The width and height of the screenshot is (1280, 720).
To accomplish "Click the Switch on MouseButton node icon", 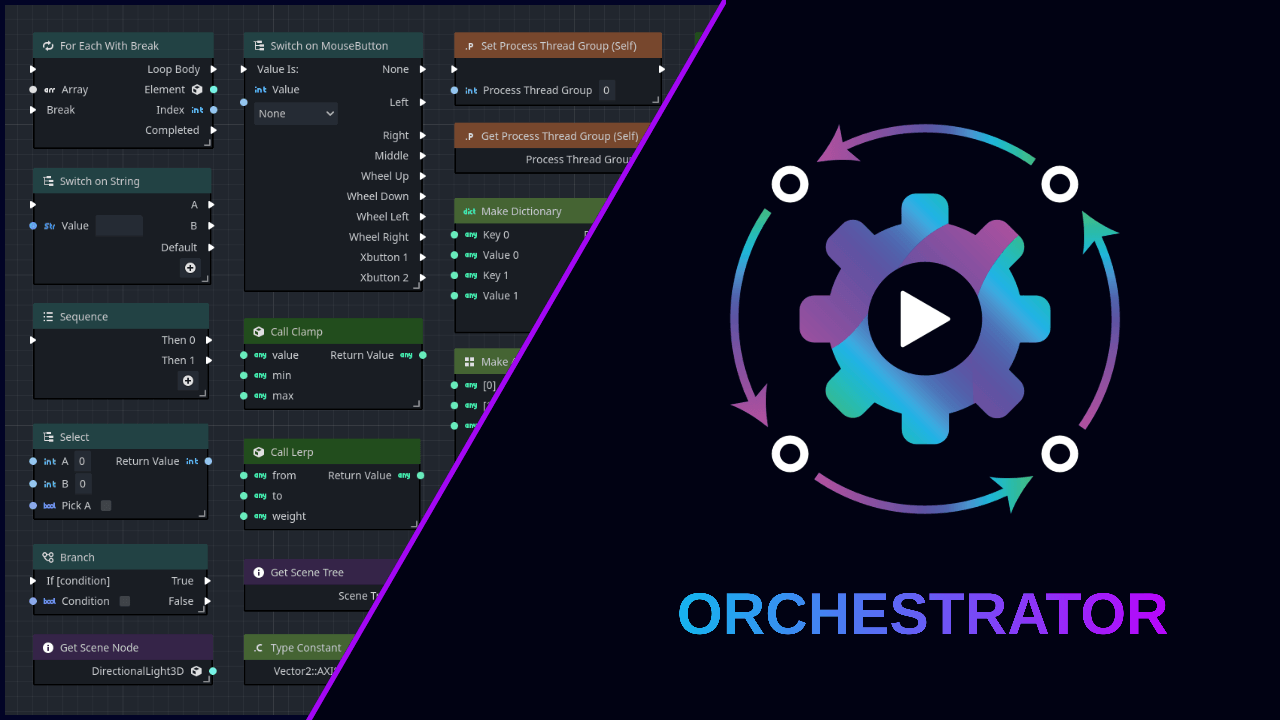I will click(259, 46).
